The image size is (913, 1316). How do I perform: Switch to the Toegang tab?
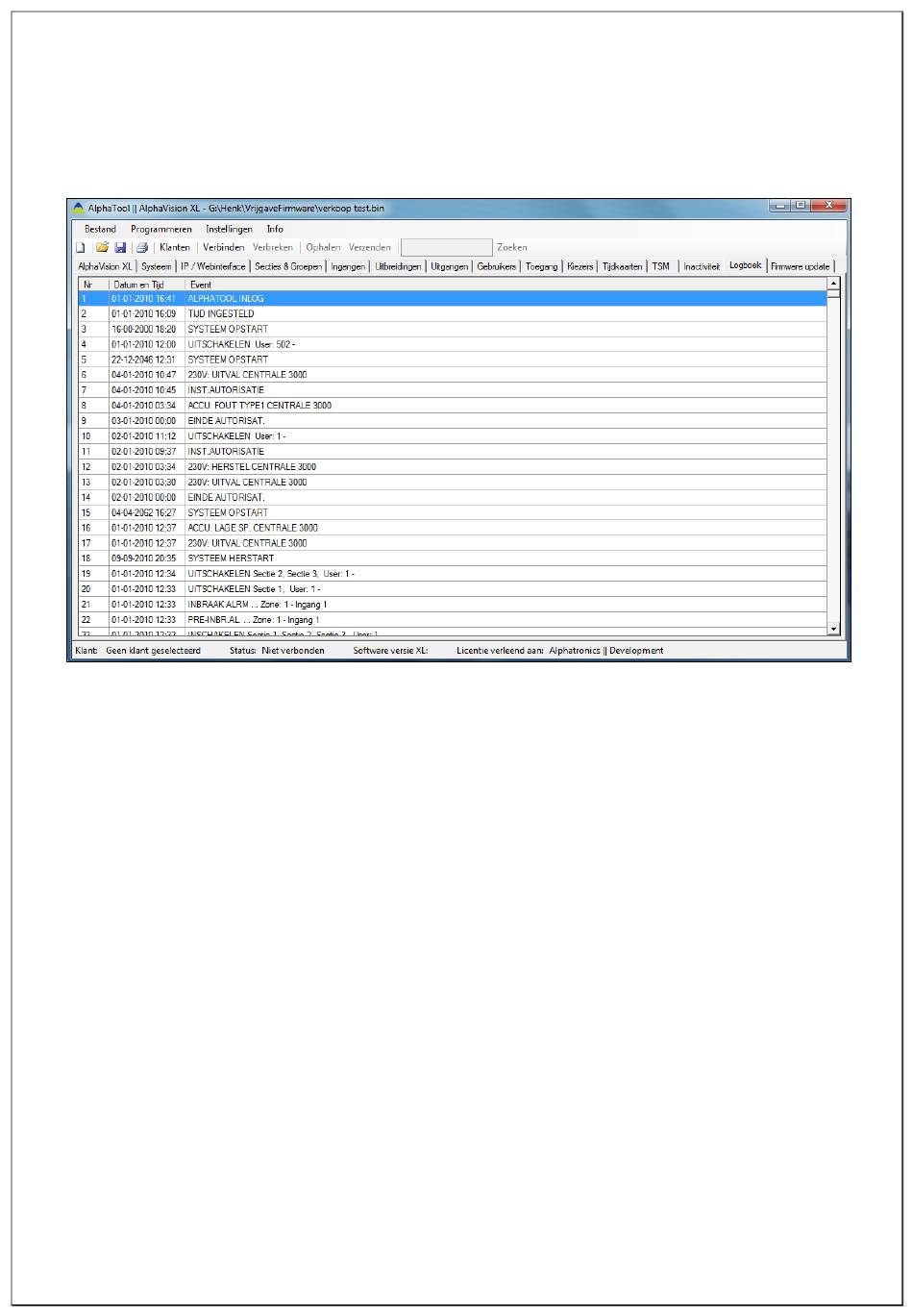click(542, 266)
